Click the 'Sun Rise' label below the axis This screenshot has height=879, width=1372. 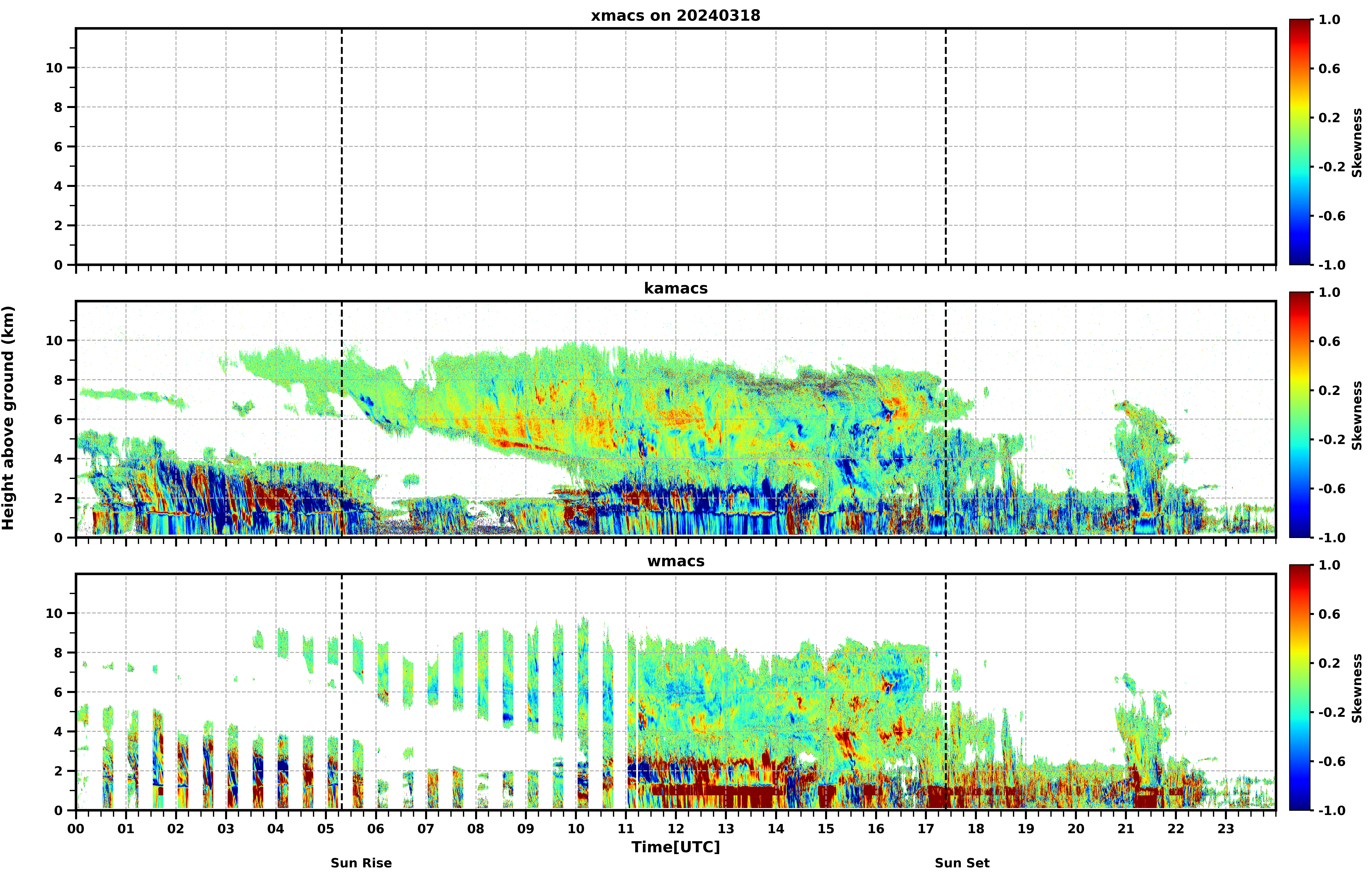(361, 863)
